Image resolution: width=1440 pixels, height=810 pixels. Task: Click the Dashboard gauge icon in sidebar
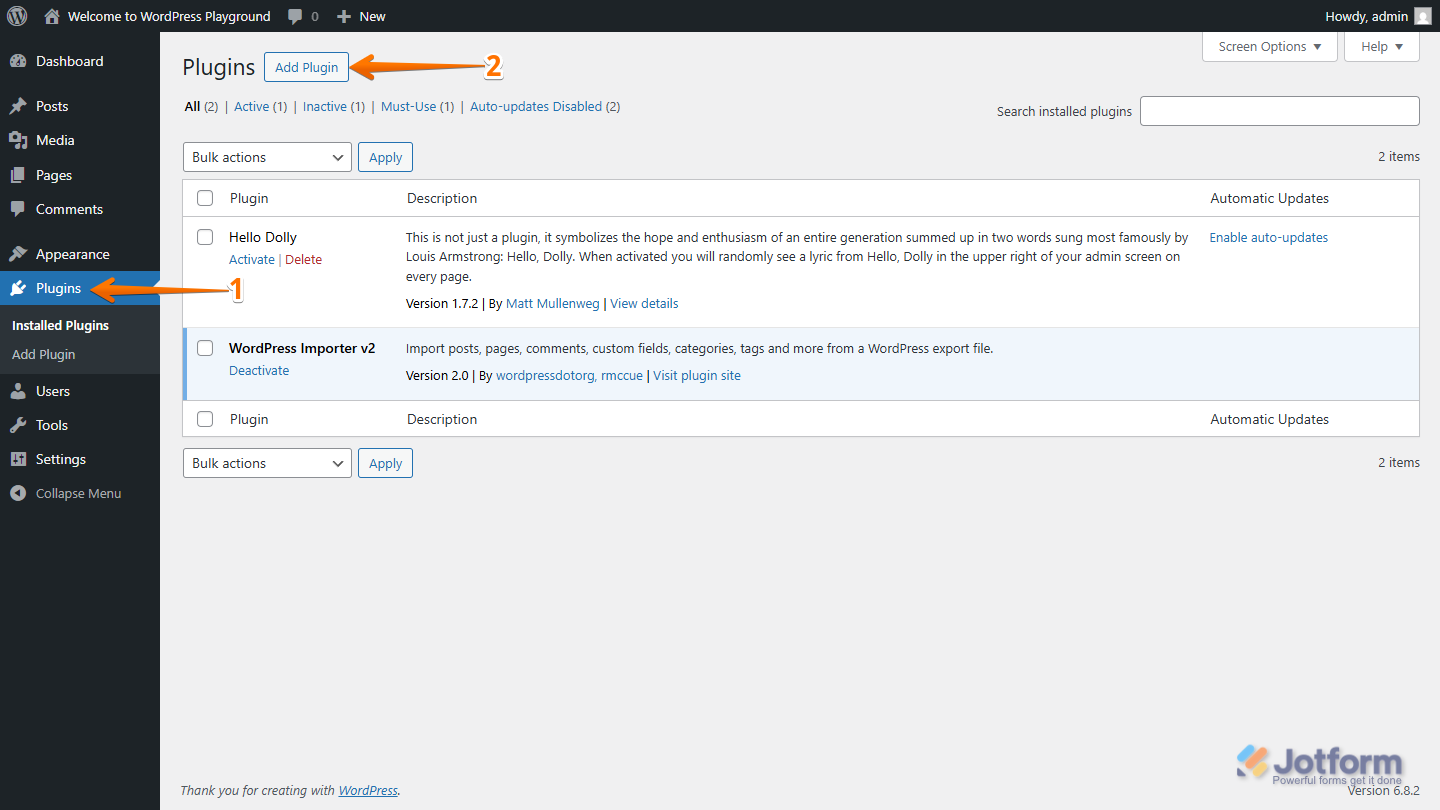pos(18,61)
